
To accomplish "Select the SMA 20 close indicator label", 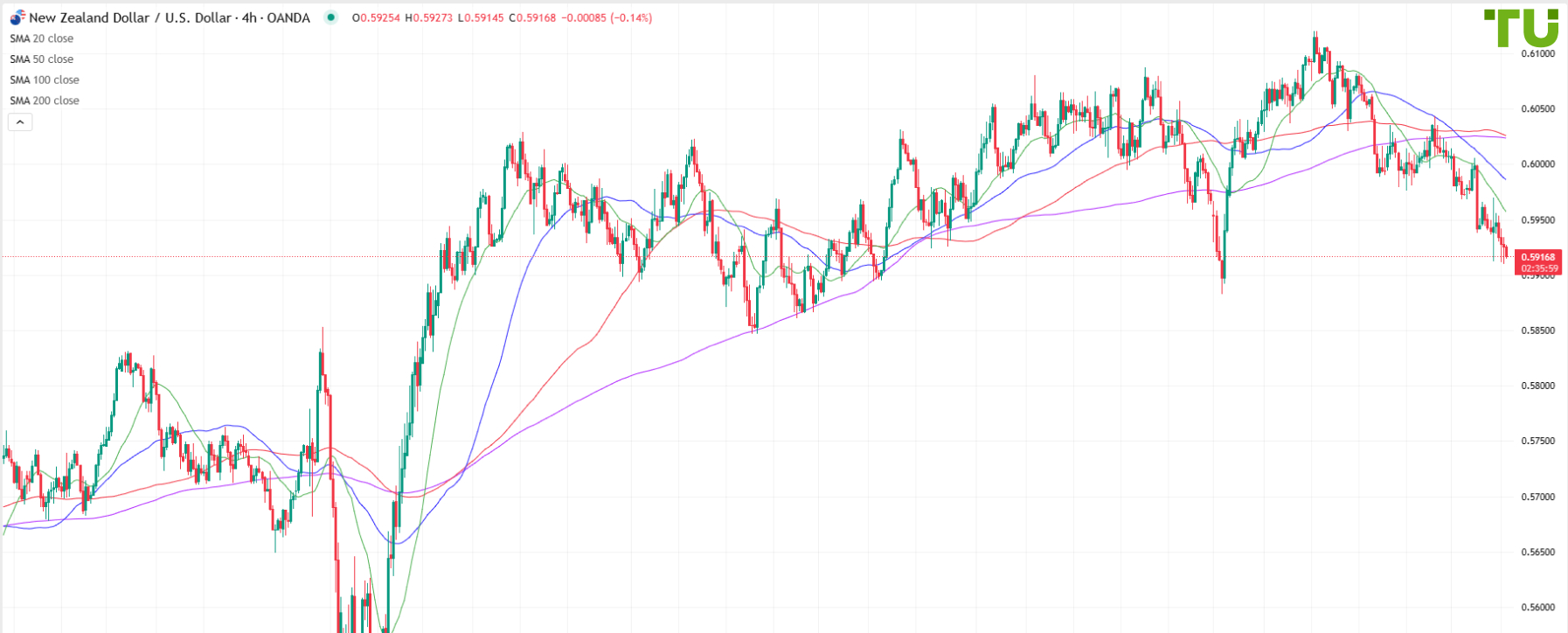I will (x=42, y=38).
